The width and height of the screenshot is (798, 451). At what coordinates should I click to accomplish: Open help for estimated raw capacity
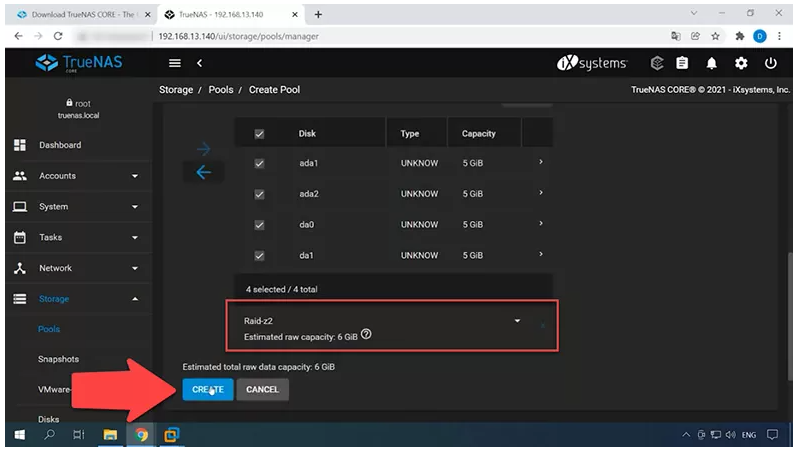tap(366, 334)
